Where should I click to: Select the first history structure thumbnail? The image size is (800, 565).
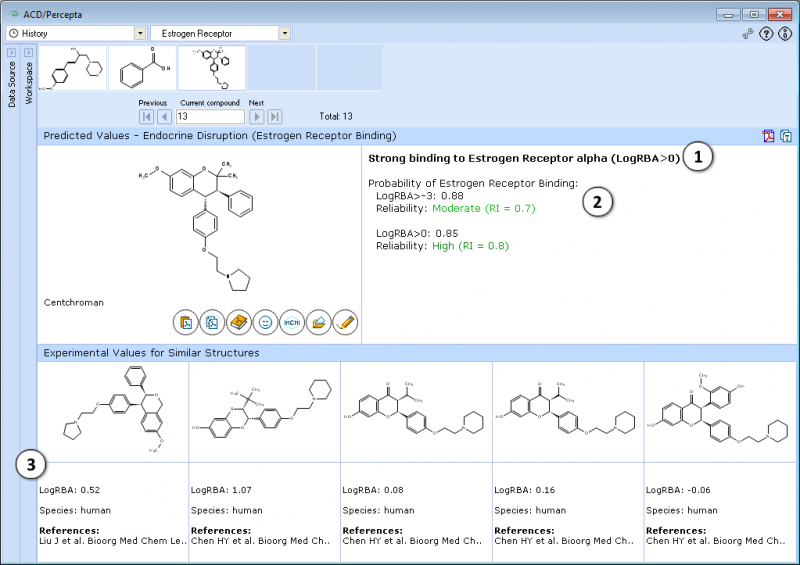(x=72, y=68)
